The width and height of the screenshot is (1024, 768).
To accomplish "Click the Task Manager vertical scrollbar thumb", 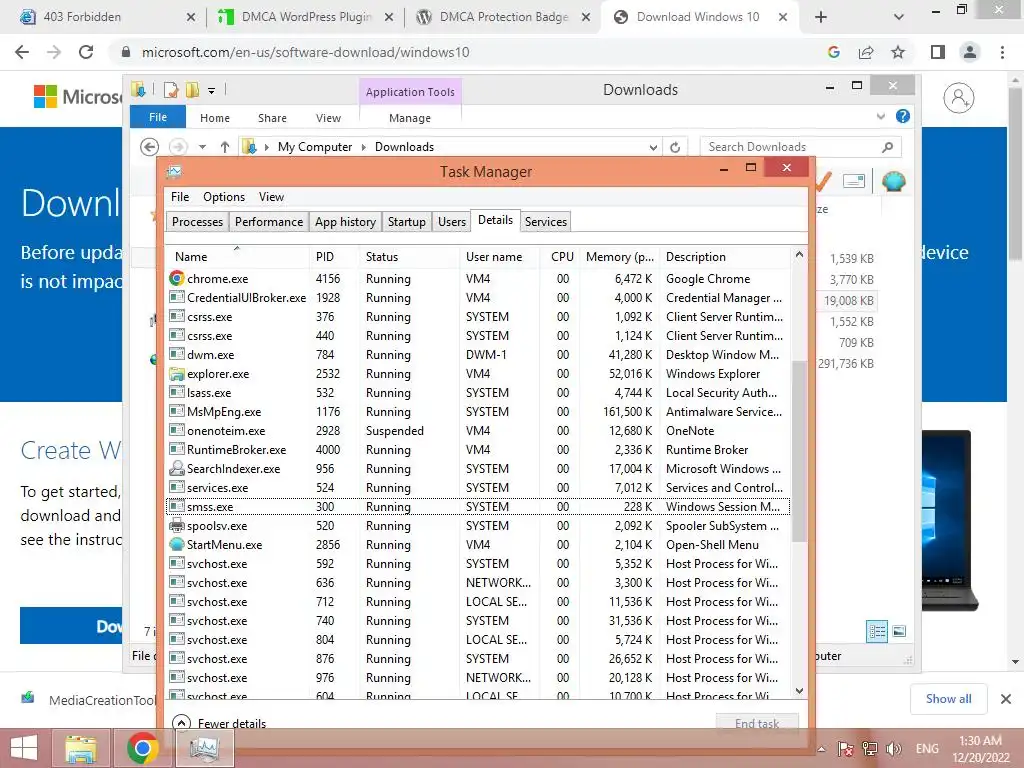I will tap(799, 451).
